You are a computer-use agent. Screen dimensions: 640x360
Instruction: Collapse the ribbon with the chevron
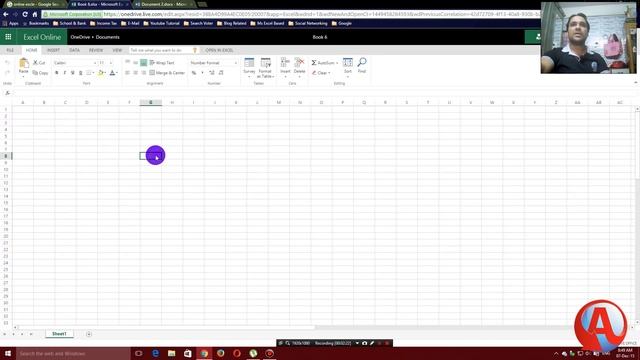[636, 83]
